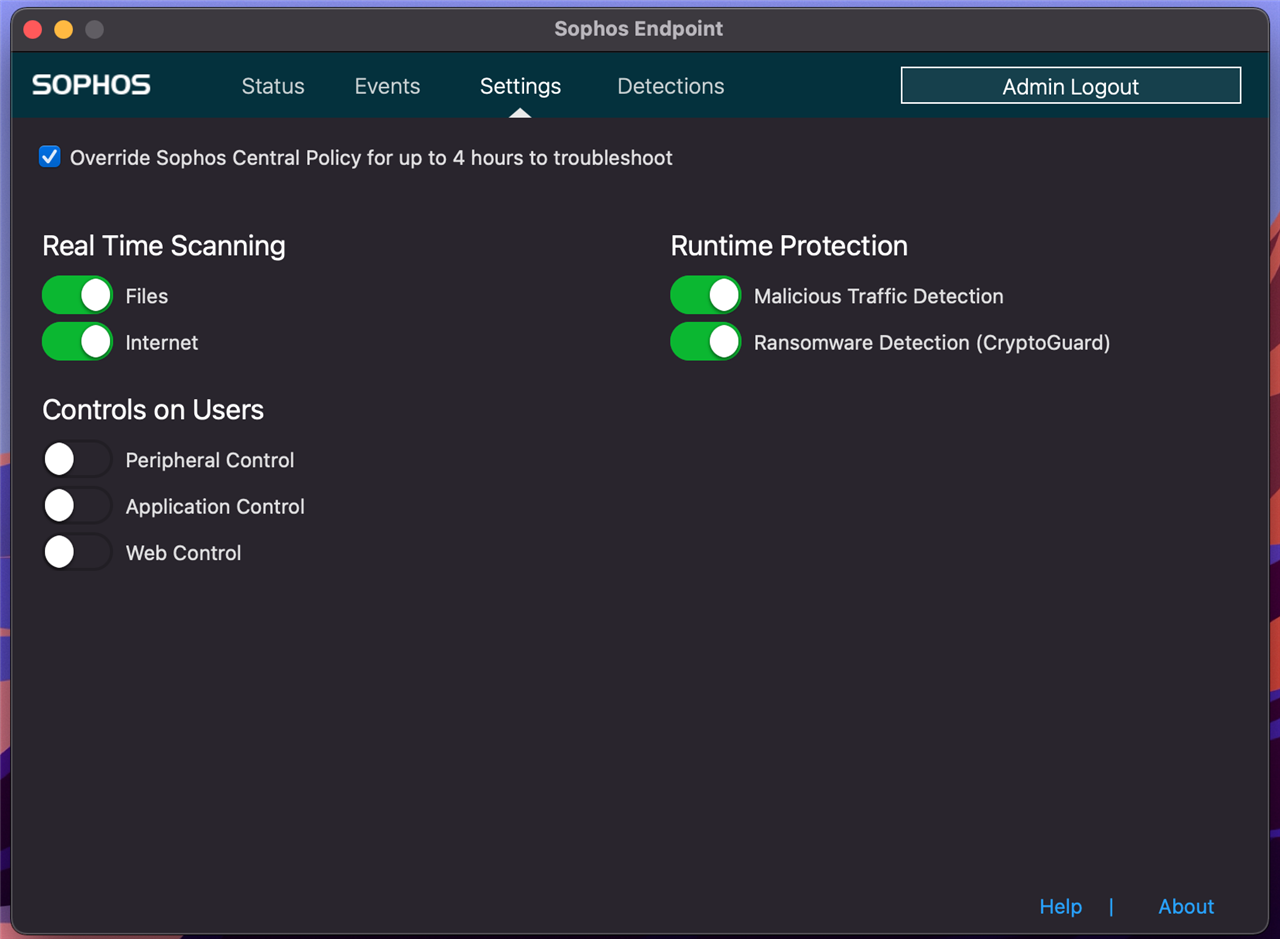The image size is (1280, 939).
Task: Click the Controls on Users heading
Action: pos(153,410)
